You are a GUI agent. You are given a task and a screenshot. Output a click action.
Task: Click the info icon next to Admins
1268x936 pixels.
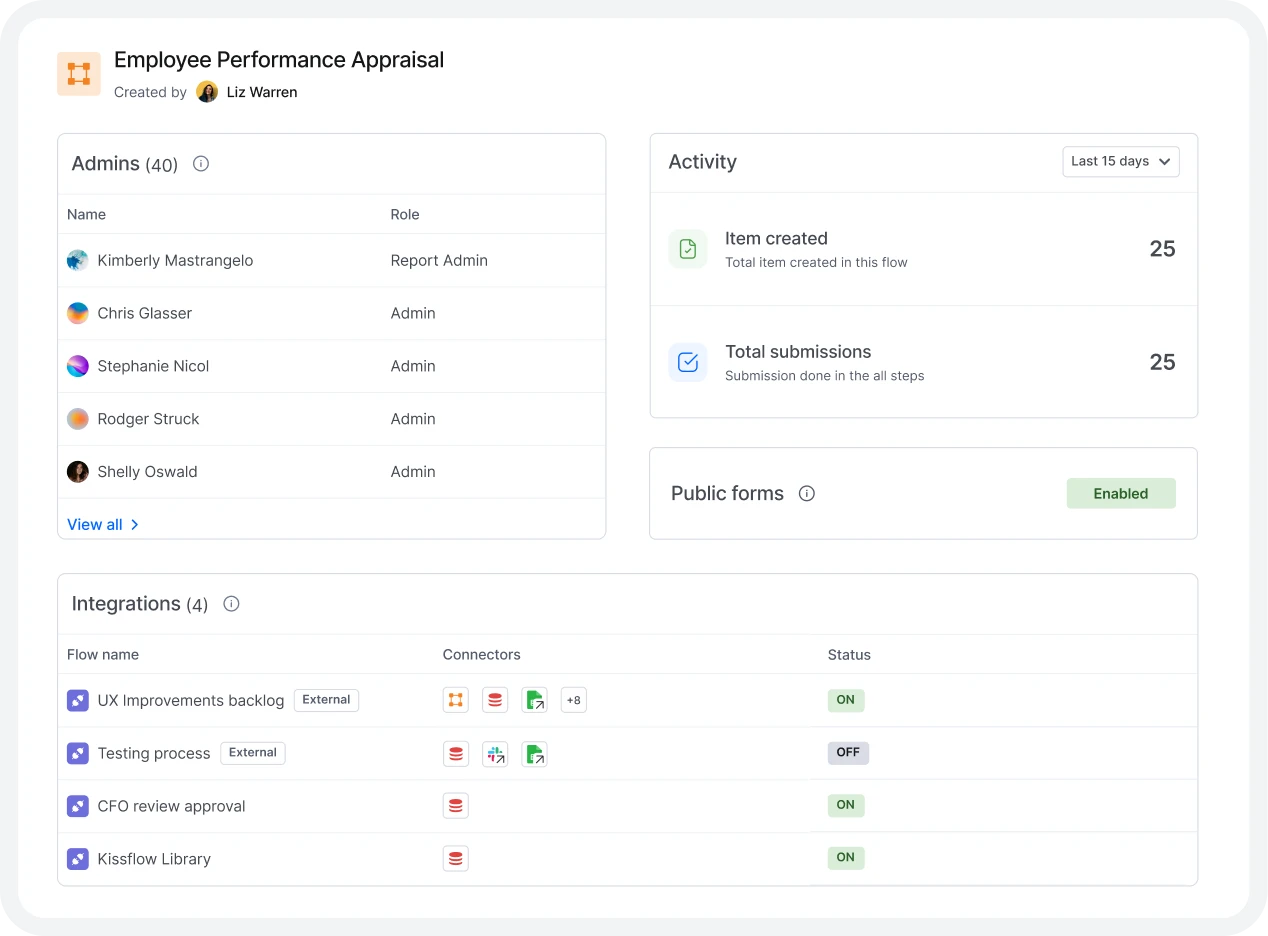pyautogui.click(x=201, y=163)
